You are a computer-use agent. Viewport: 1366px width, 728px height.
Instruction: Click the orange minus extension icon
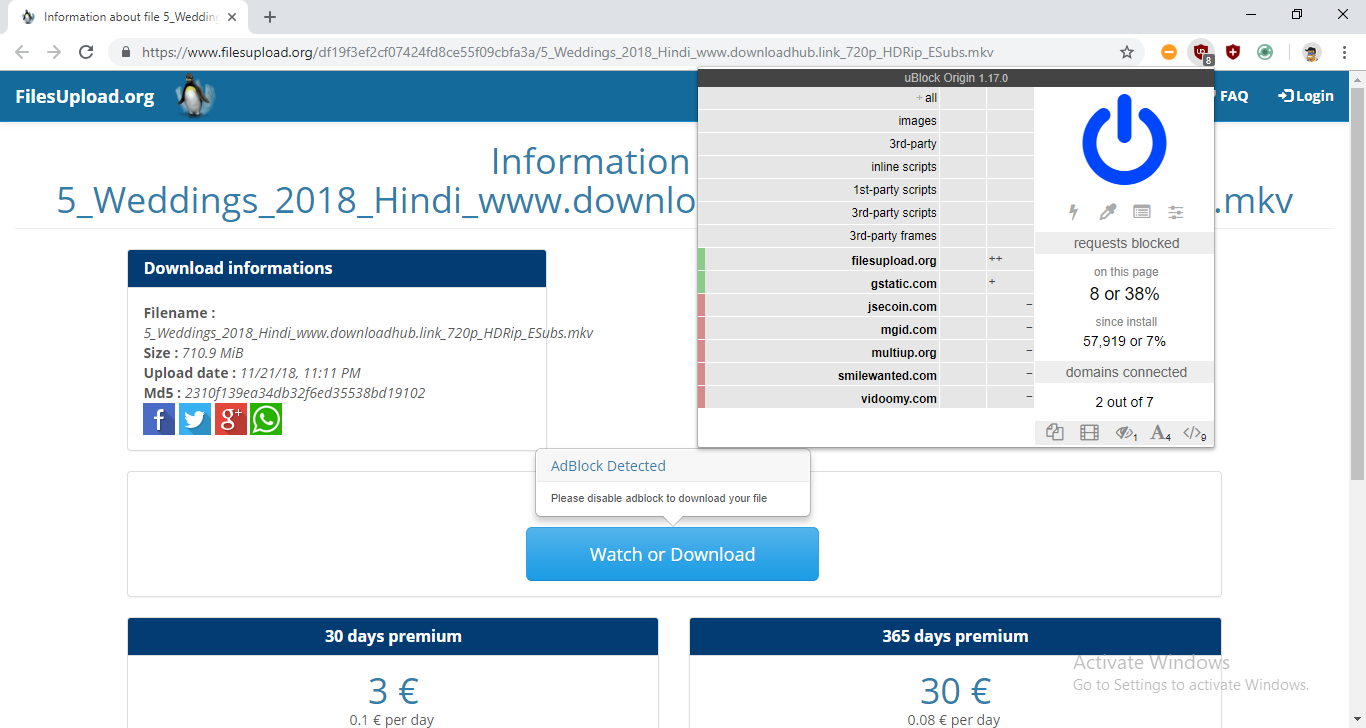pyautogui.click(x=1169, y=52)
